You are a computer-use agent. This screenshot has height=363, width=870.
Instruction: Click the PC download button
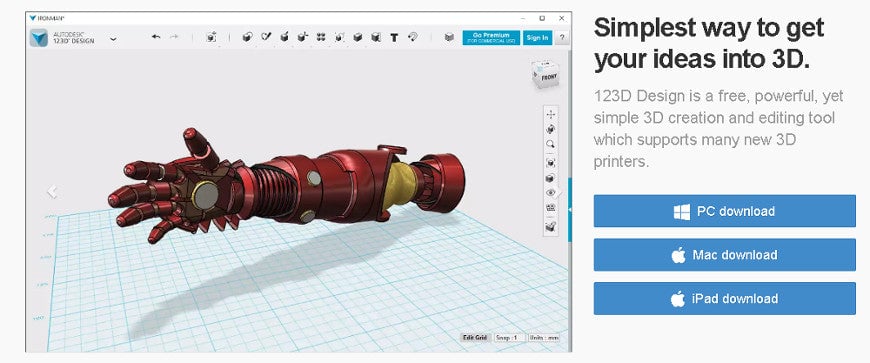click(724, 211)
